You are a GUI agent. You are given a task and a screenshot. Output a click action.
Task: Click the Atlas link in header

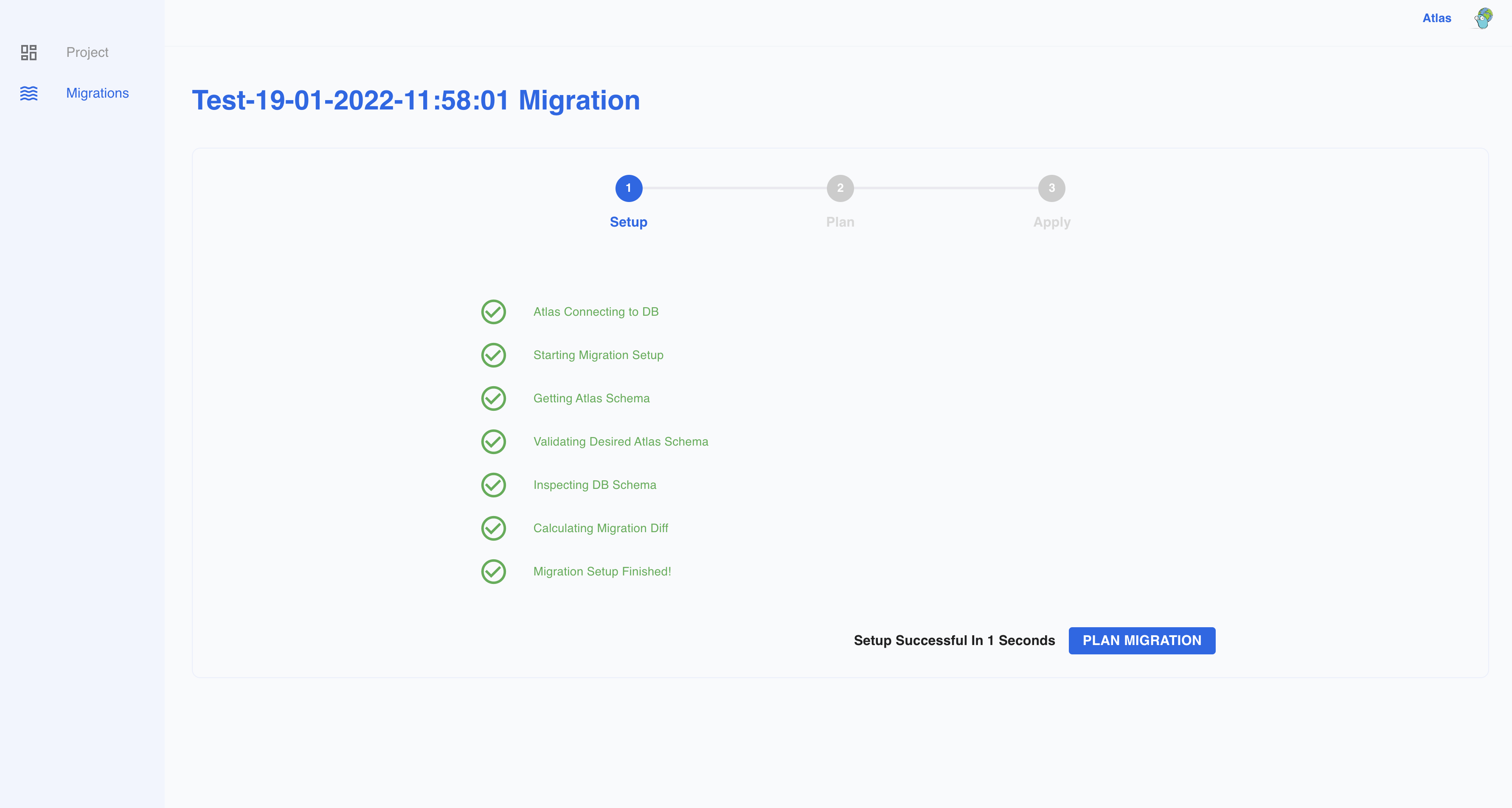pyautogui.click(x=1436, y=18)
